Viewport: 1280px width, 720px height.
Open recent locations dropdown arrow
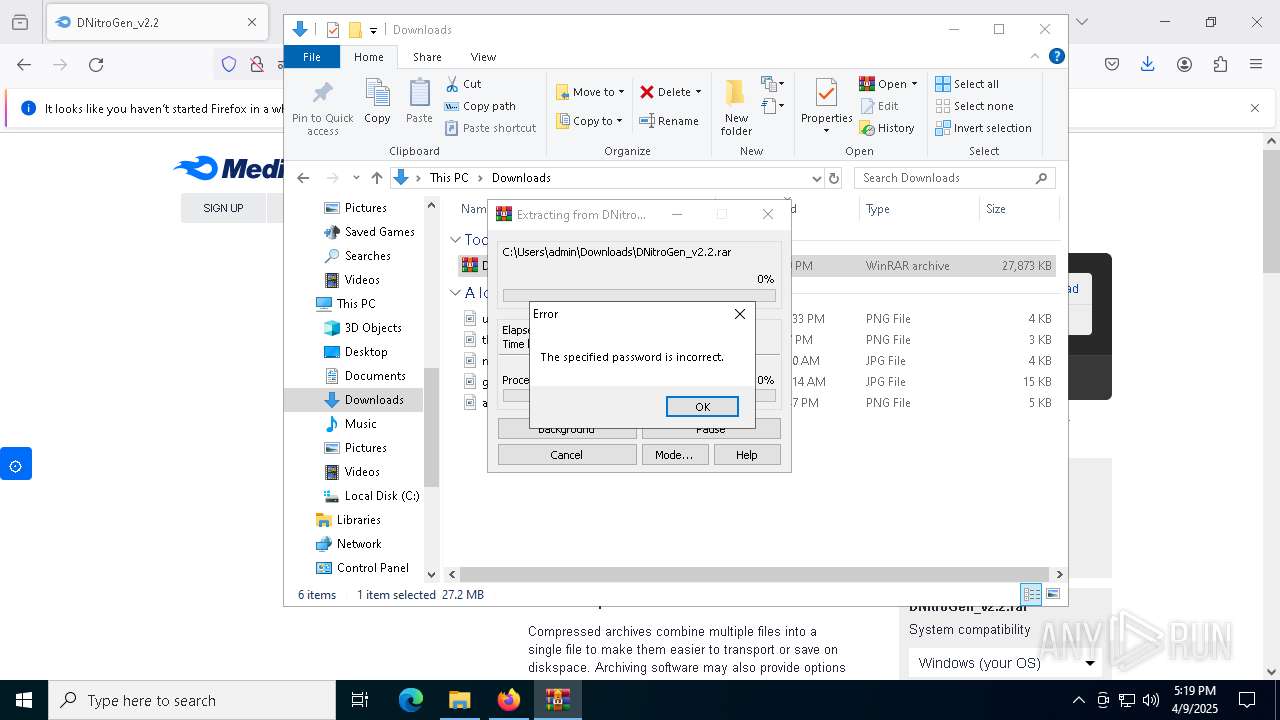point(355,178)
